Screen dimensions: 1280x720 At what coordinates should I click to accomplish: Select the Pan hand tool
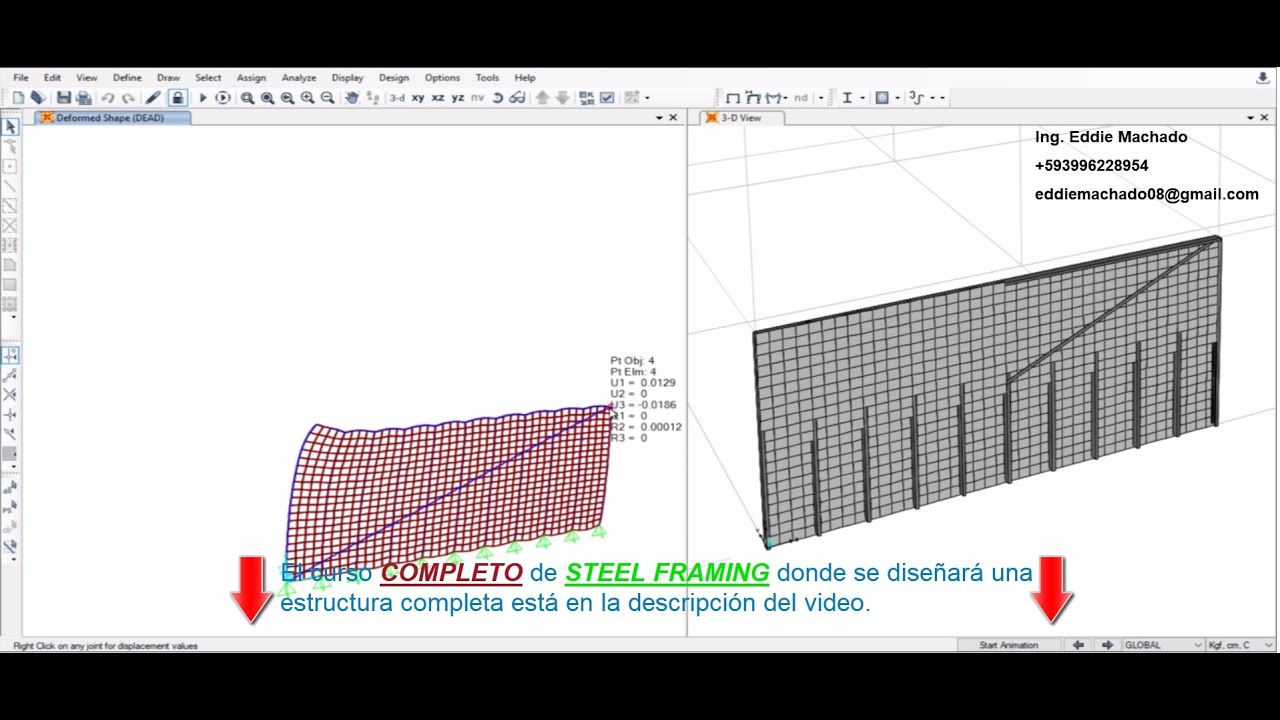pos(352,98)
